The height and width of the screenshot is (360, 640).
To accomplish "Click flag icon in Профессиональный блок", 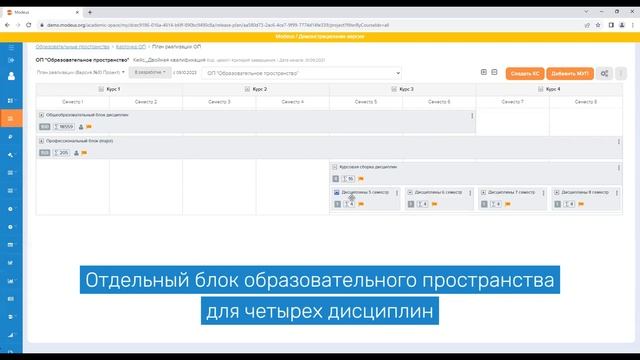I will click(x=84, y=153).
